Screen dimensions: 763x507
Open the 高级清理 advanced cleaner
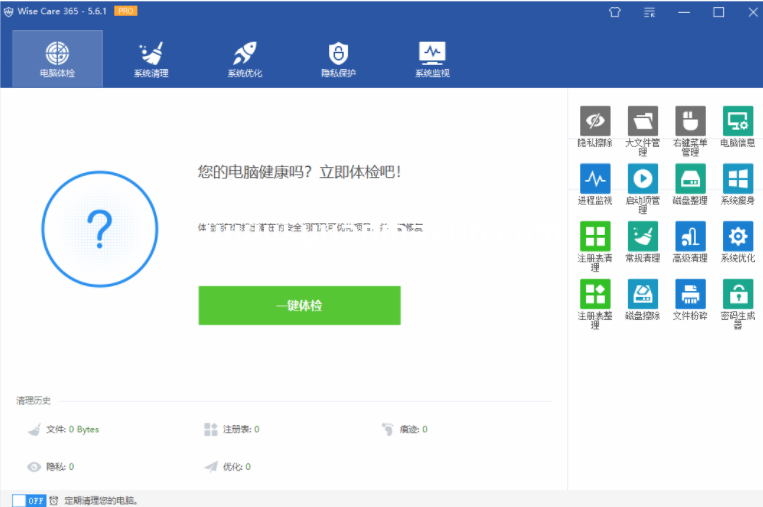[690, 242]
